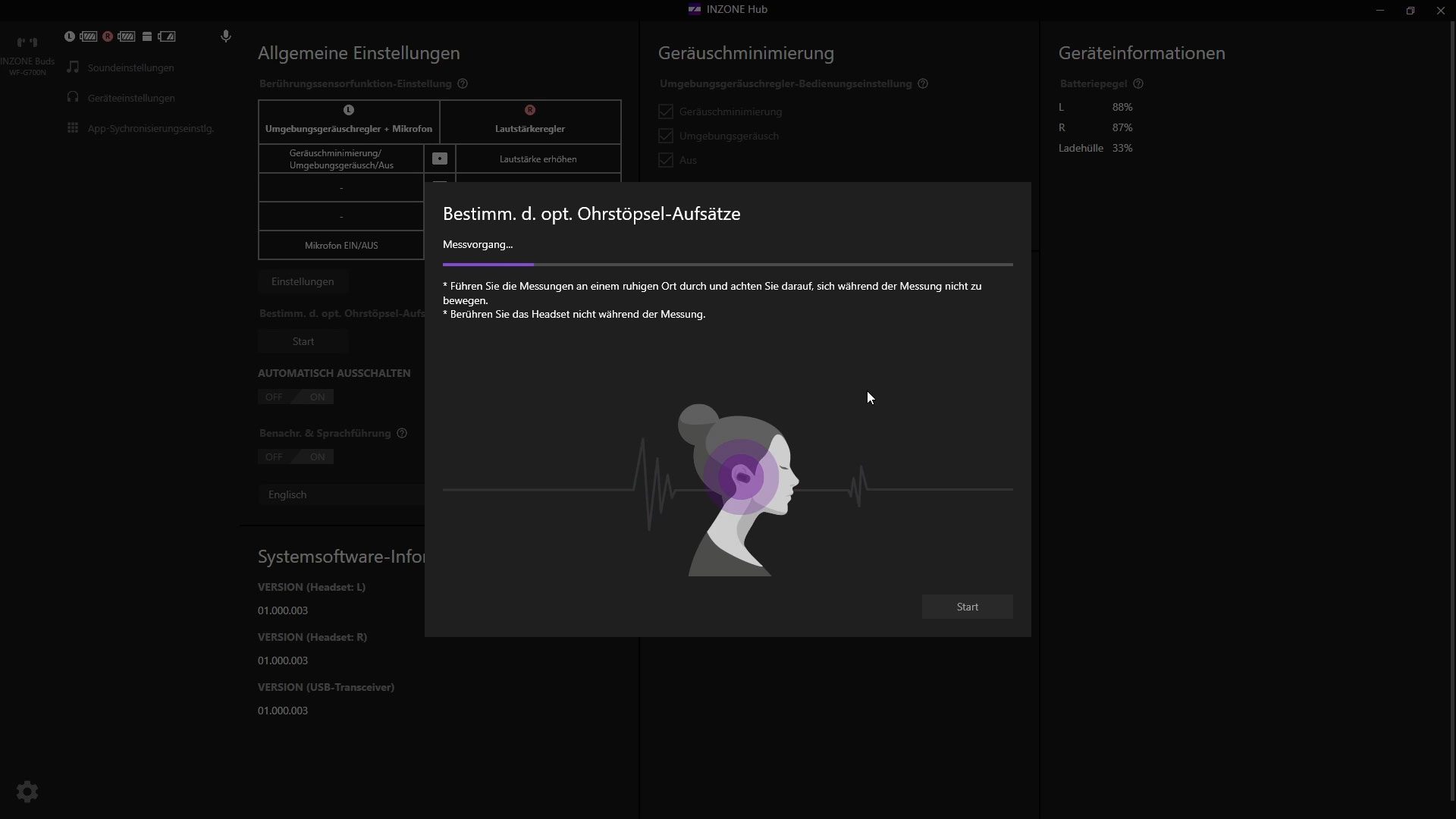1456x819 pixels.
Task: Click the INZONE Buds device icon
Action: [27, 42]
